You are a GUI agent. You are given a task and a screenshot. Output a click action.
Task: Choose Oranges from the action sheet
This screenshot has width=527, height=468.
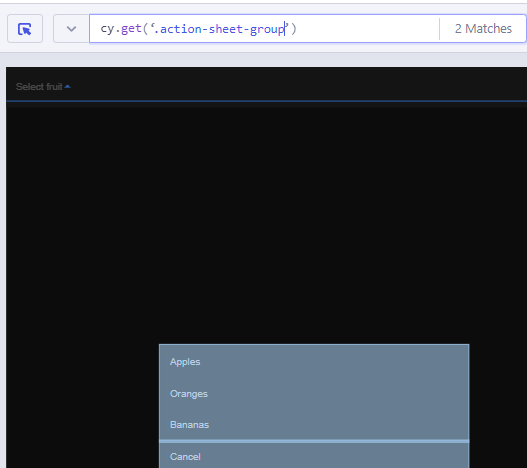coord(314,394)
